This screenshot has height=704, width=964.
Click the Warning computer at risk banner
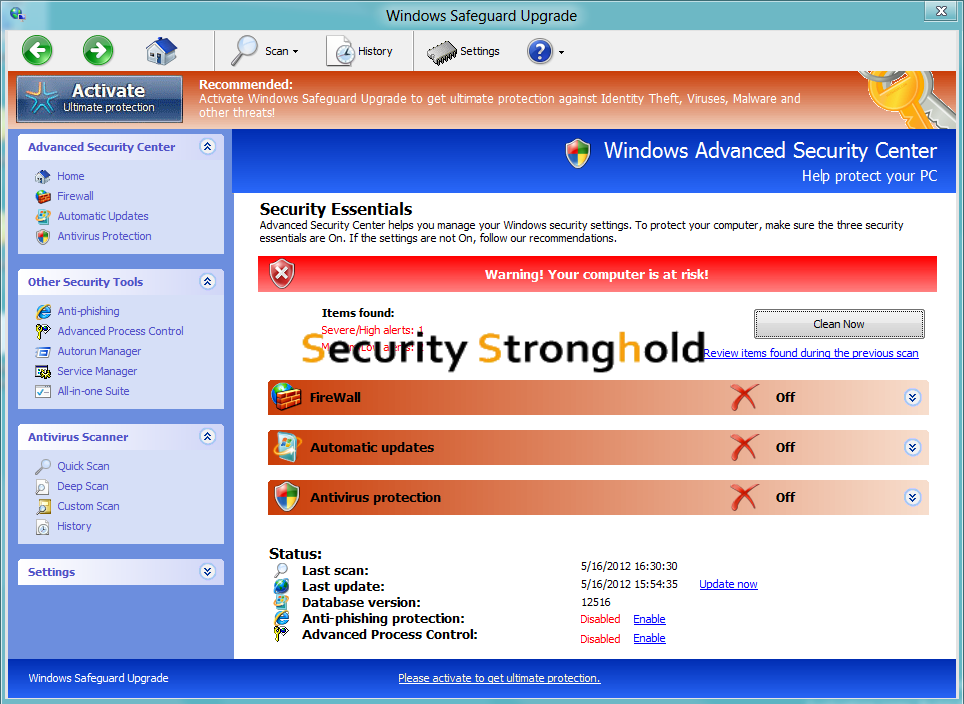[x=597, y=274]
